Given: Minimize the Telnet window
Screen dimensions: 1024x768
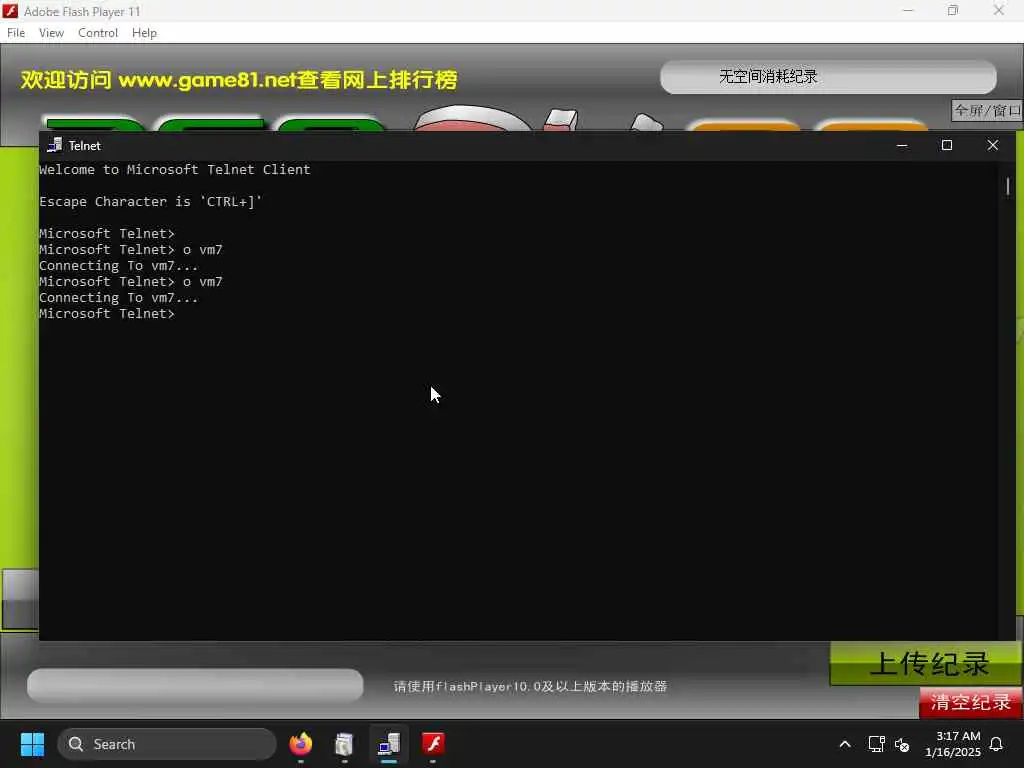Looking at the screenshot, I should (x=902, y=145).
